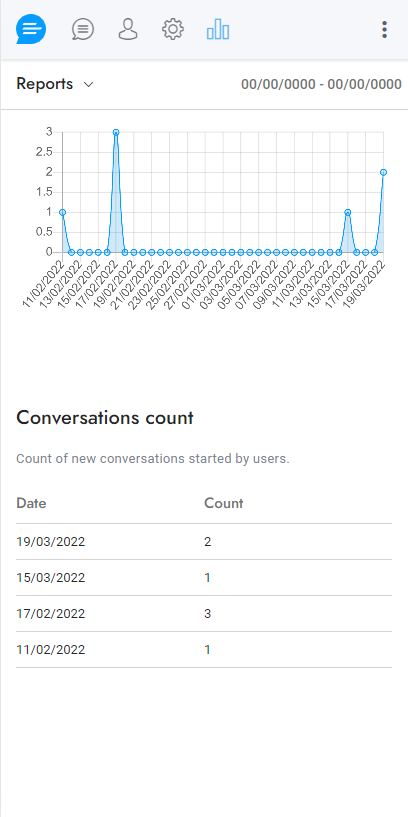Image resolution: width=408 pixels, height=817 pixels.
Task: Click the Date column header
Action: [31, 503]
